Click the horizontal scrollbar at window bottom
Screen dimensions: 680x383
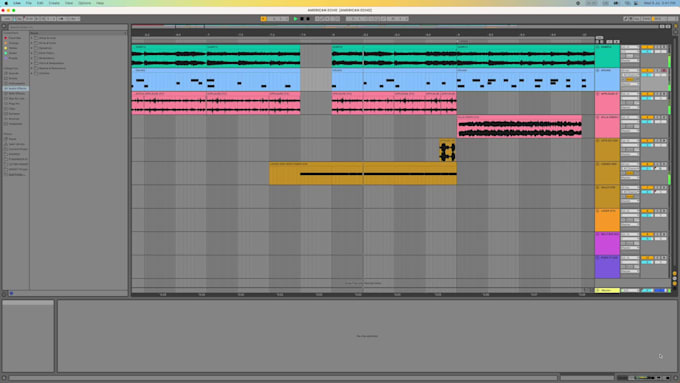point(283,378)
